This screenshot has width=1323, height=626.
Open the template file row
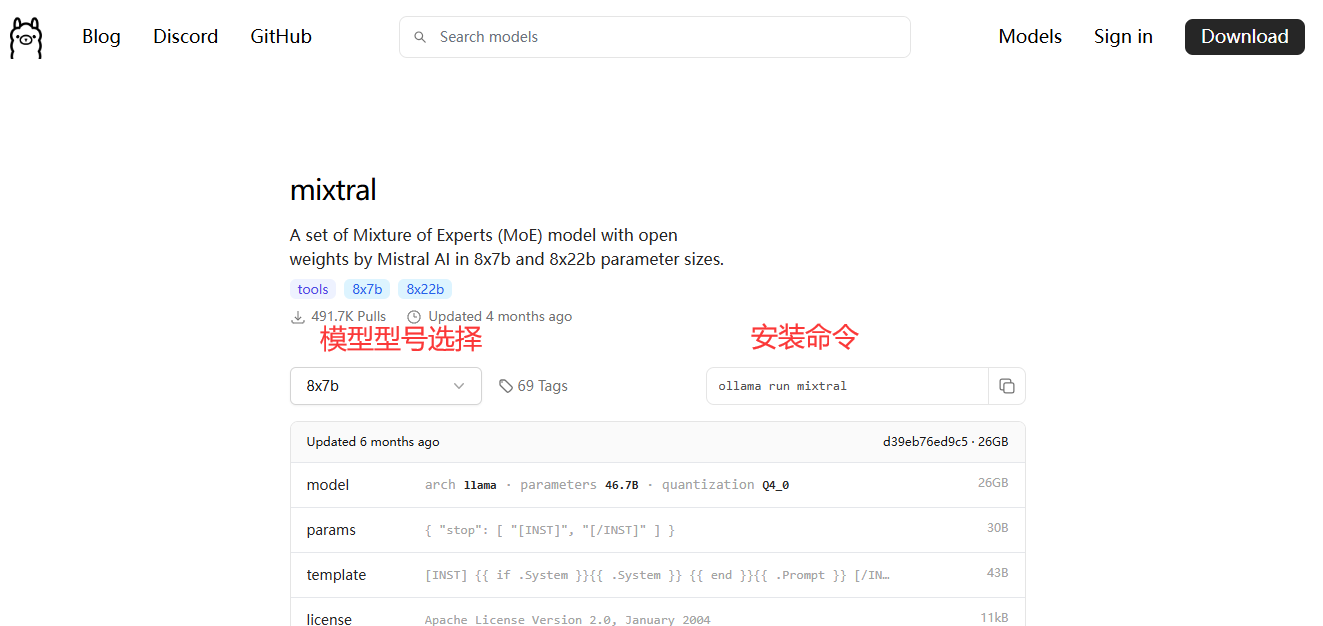pos(657,575)
